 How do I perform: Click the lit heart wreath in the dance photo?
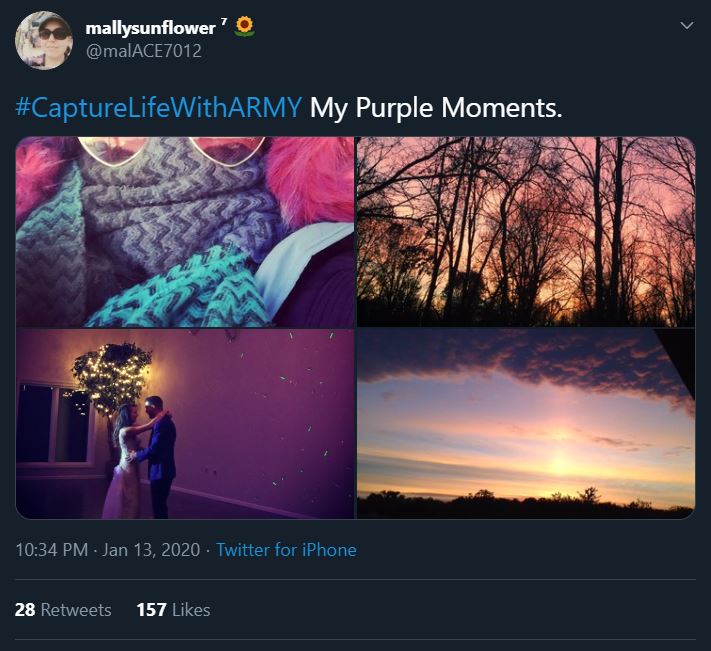[112, 376]
